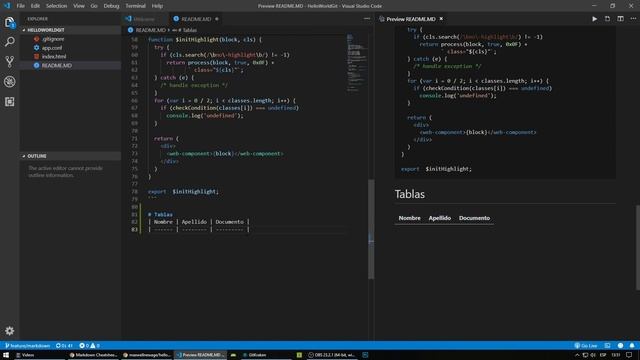Open the File menu
This screenshot has width=640, height=360.
[20, 6]
